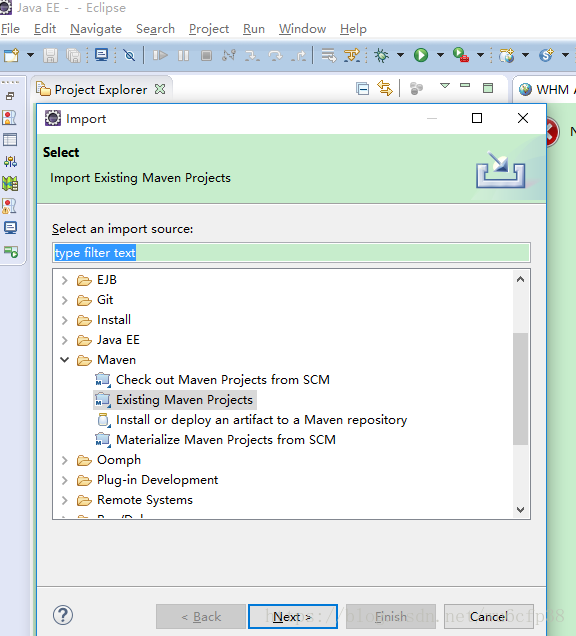Open the dropdown arrow beside New icon
The height and width of the screenshot is (636, 576).
click(x=30, y=55)
